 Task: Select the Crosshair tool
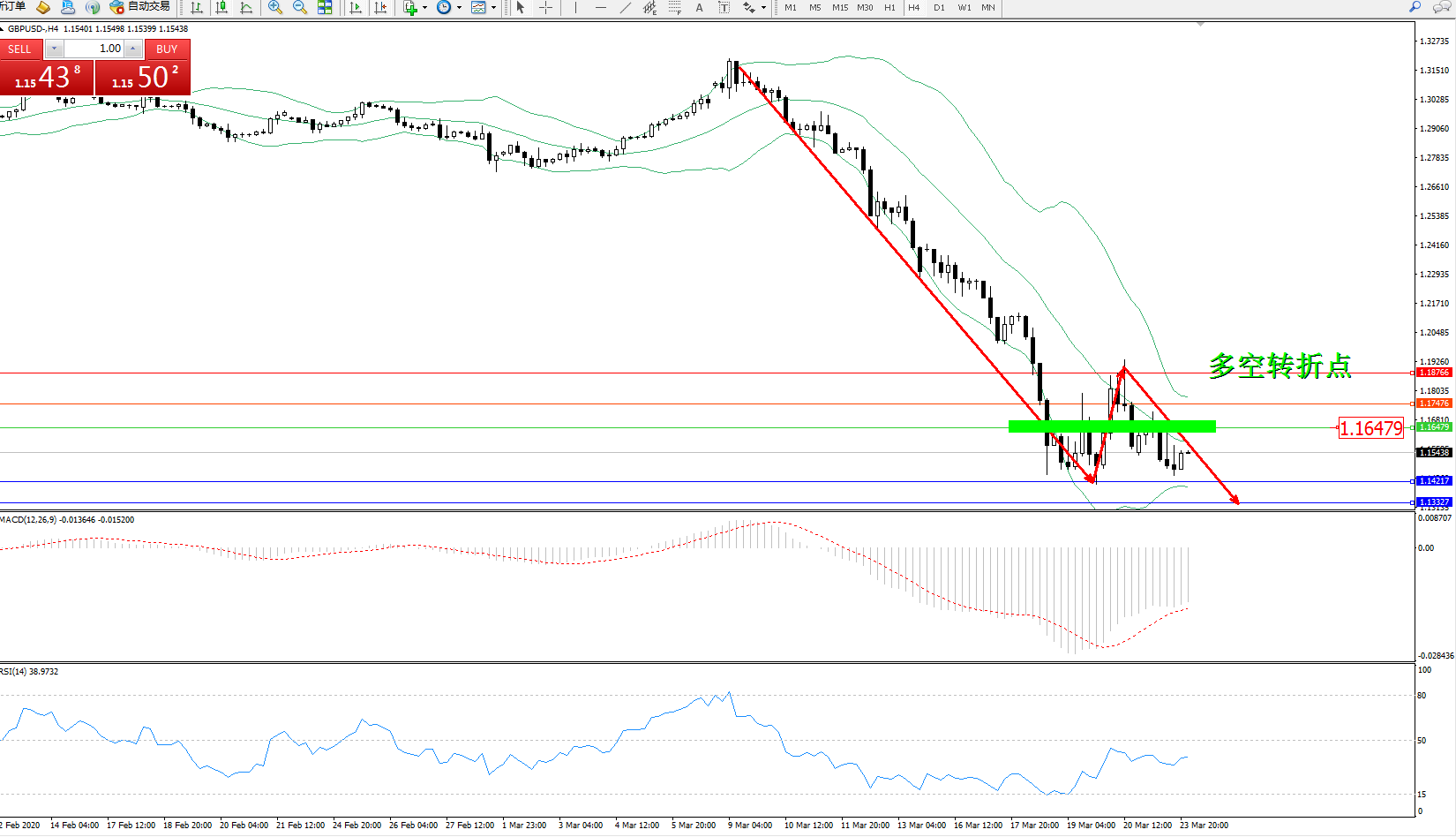point(545,8)
